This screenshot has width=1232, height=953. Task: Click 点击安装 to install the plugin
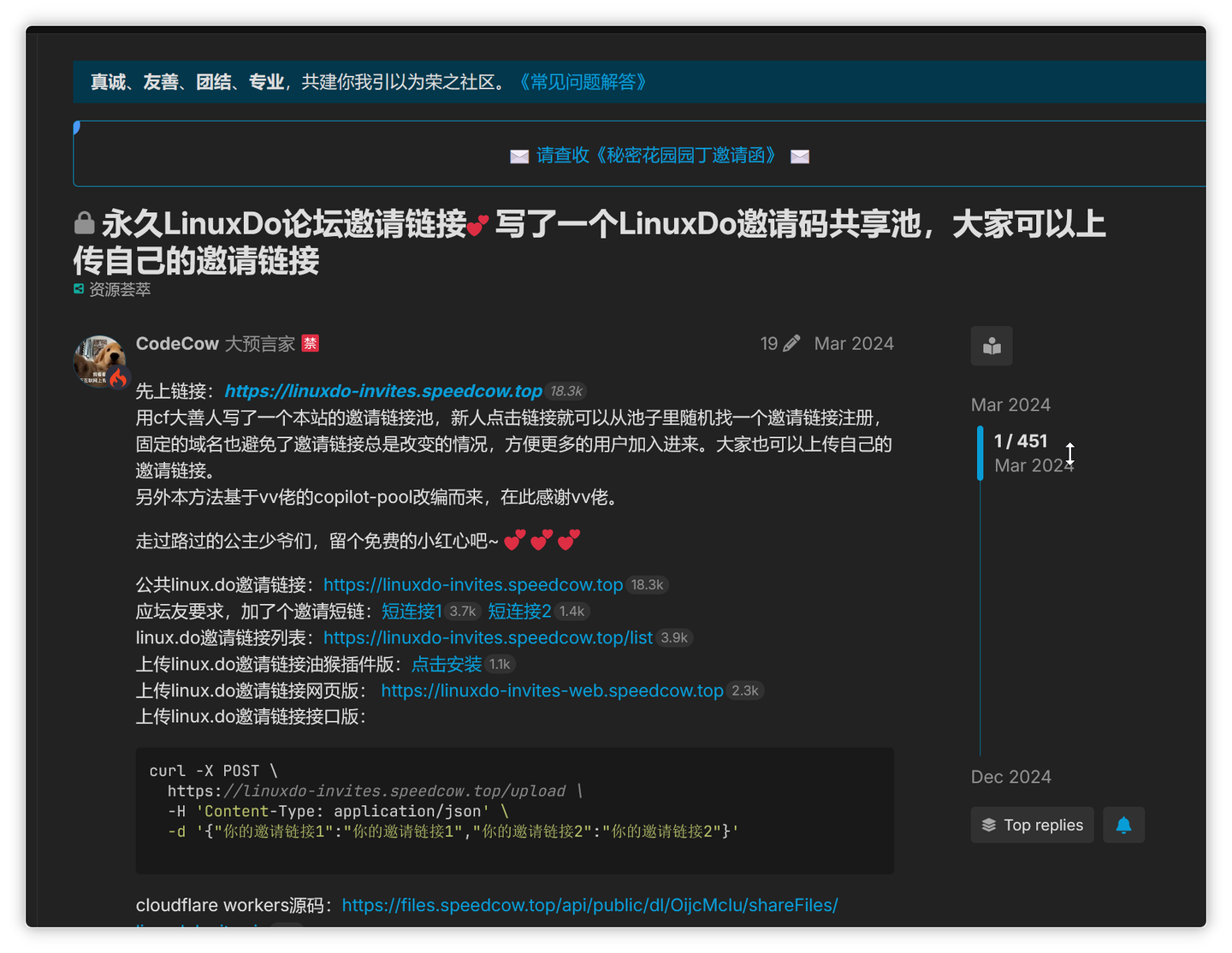[445, 664]
